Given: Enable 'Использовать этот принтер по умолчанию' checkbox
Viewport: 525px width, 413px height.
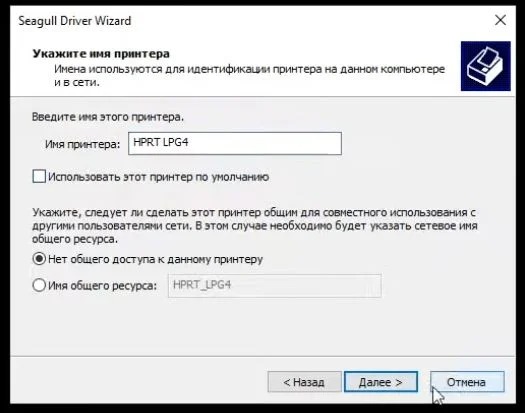Looking at the screenshot, I should tap(39, 176).
